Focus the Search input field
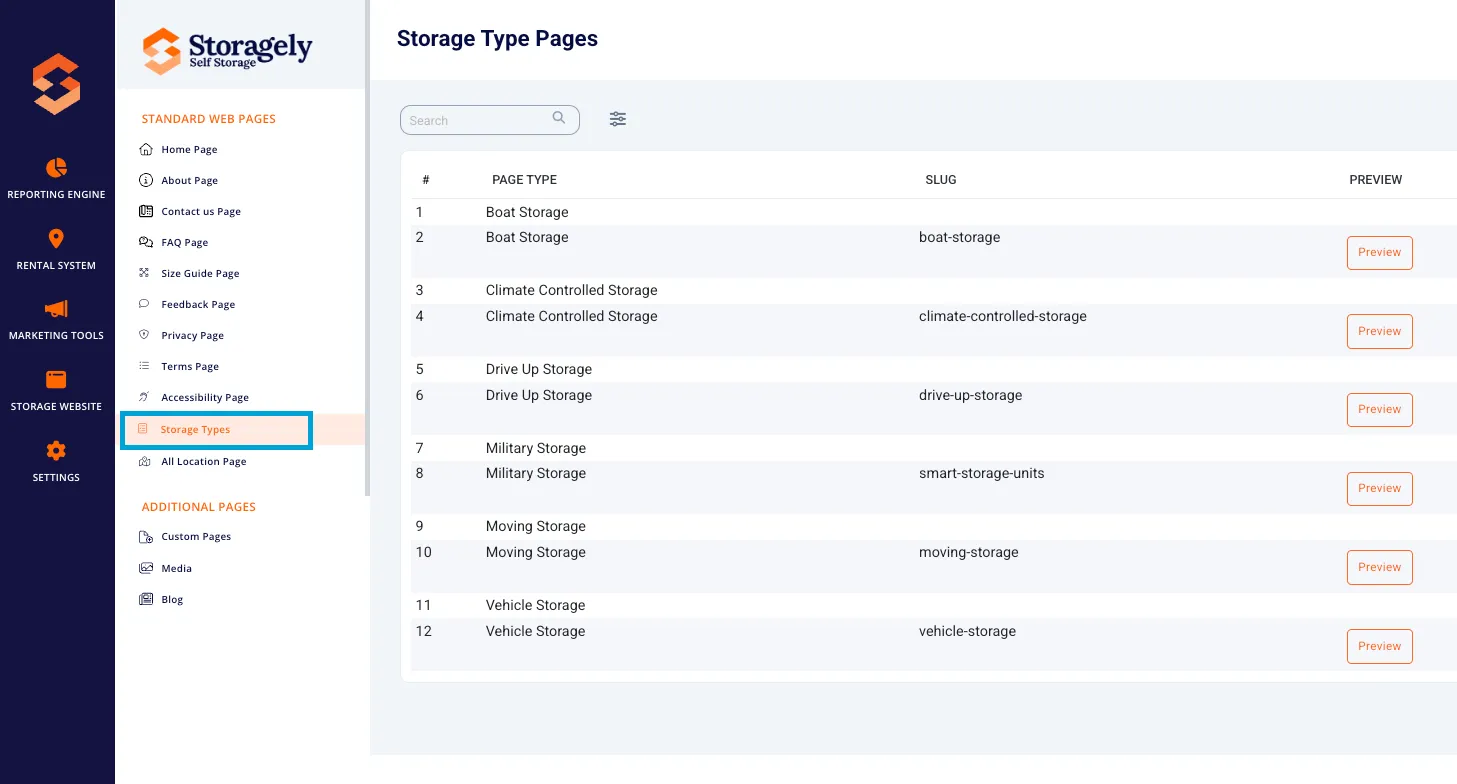The width and height of the screenshot is (1457, 784). point(490,120)
